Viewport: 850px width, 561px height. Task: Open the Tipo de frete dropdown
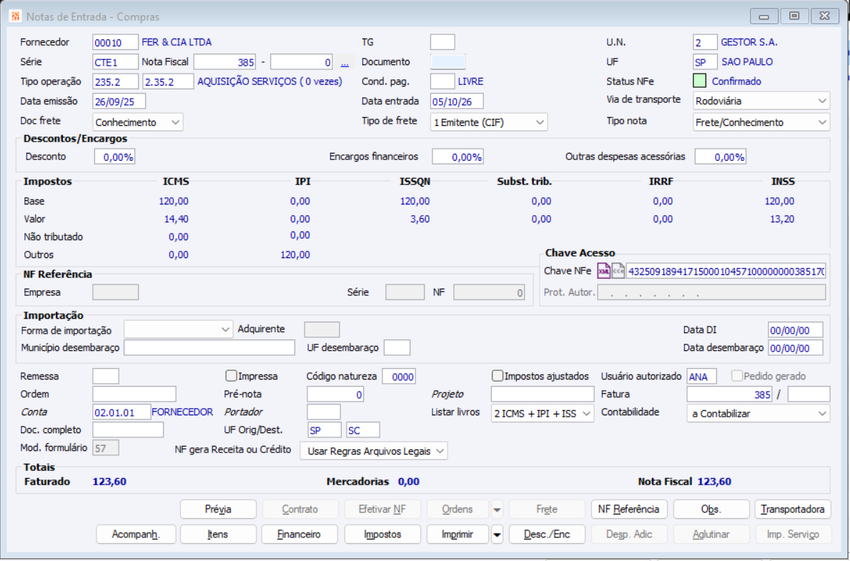pyautogui.click(x=488, y=122)
